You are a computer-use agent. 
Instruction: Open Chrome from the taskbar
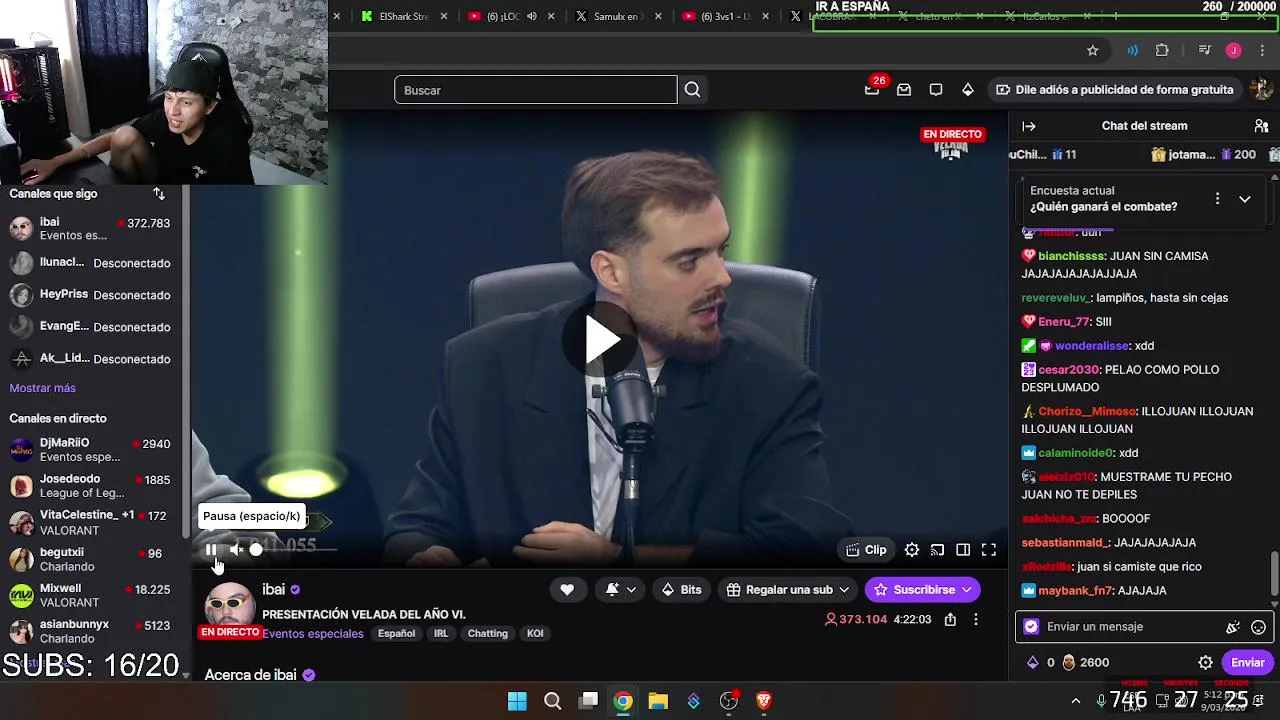[x=623, y=701]
